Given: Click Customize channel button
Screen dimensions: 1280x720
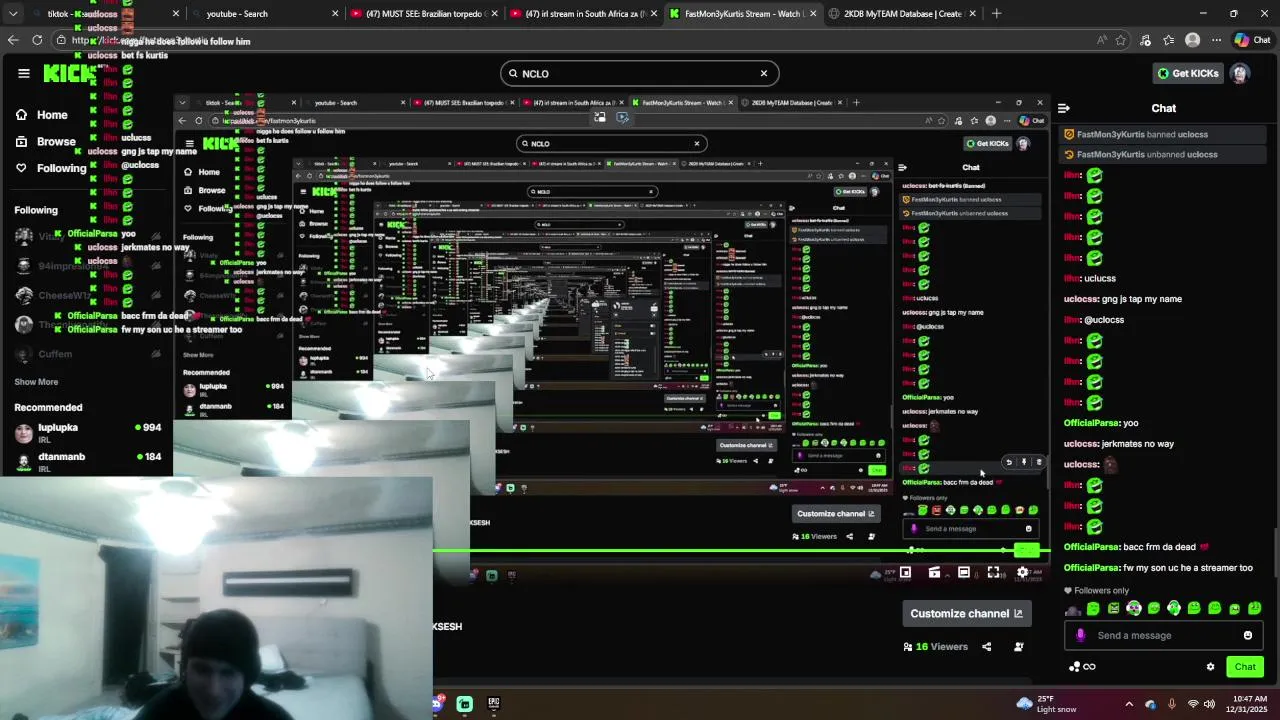Looking at the screenshot, I should click(x=966, y=614).
